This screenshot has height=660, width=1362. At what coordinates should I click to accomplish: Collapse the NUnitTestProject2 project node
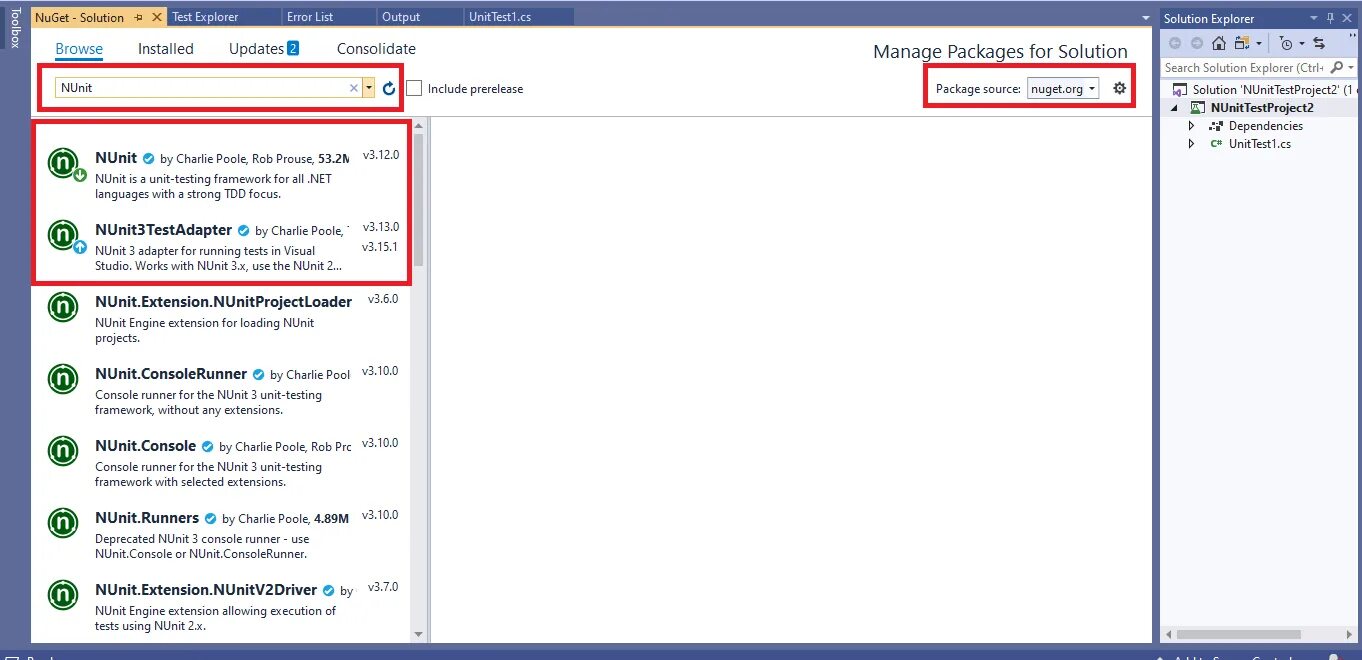click(1175, 108)
